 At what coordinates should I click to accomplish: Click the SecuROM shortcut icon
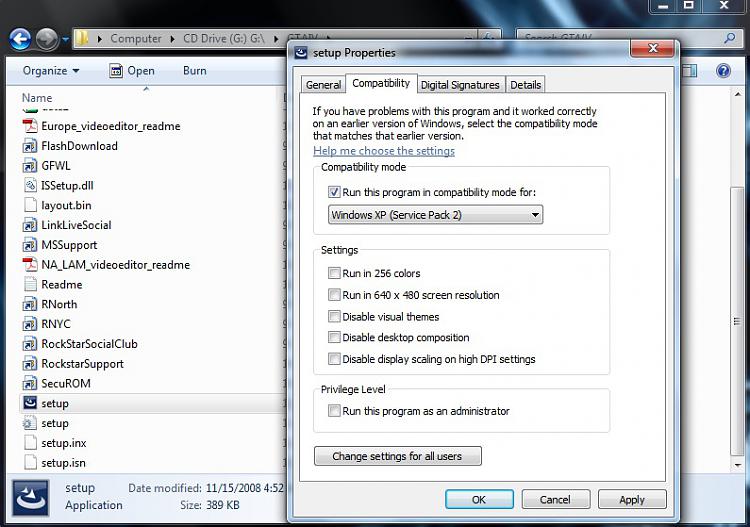30,384
